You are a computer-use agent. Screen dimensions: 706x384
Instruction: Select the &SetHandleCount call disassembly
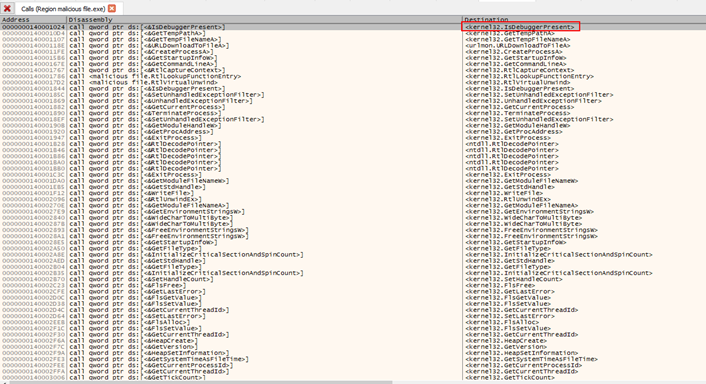tap(141, 280)
